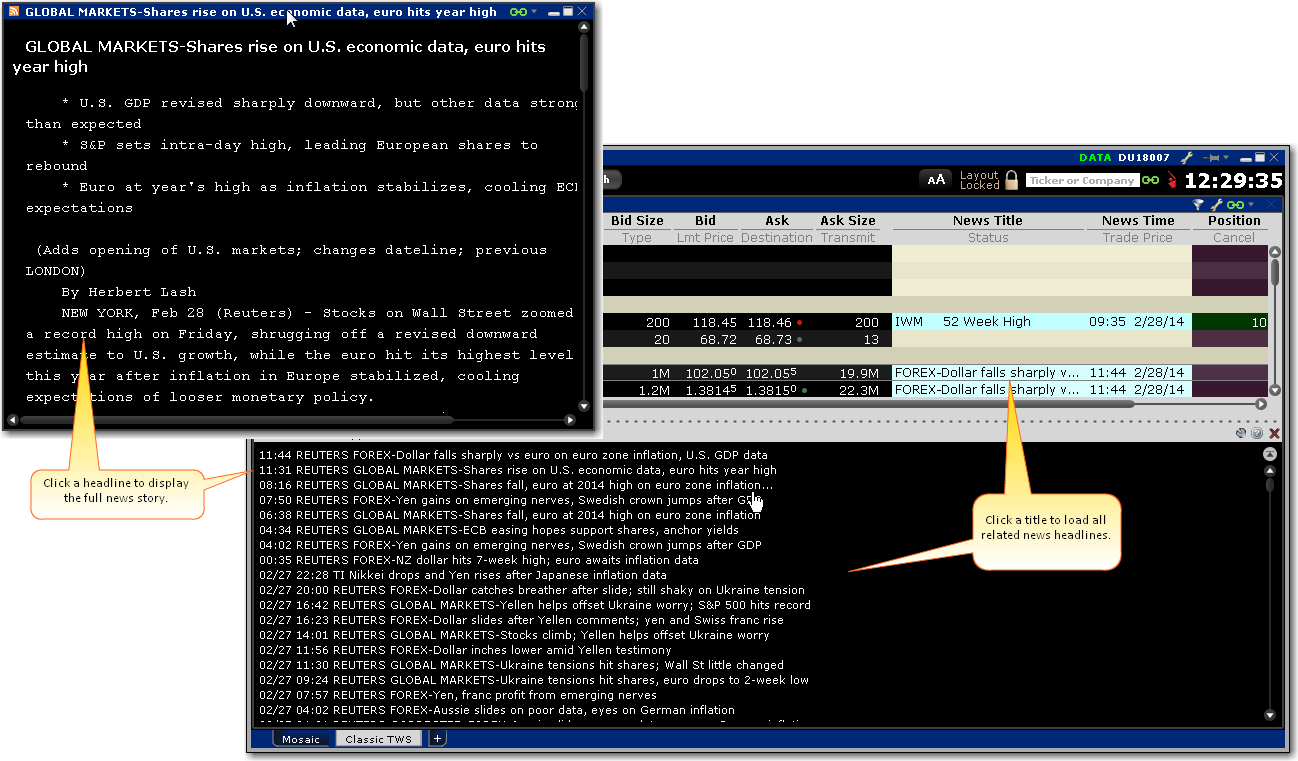Click scroll-to-top double arrow in headlines panel

click(1270, 455)
